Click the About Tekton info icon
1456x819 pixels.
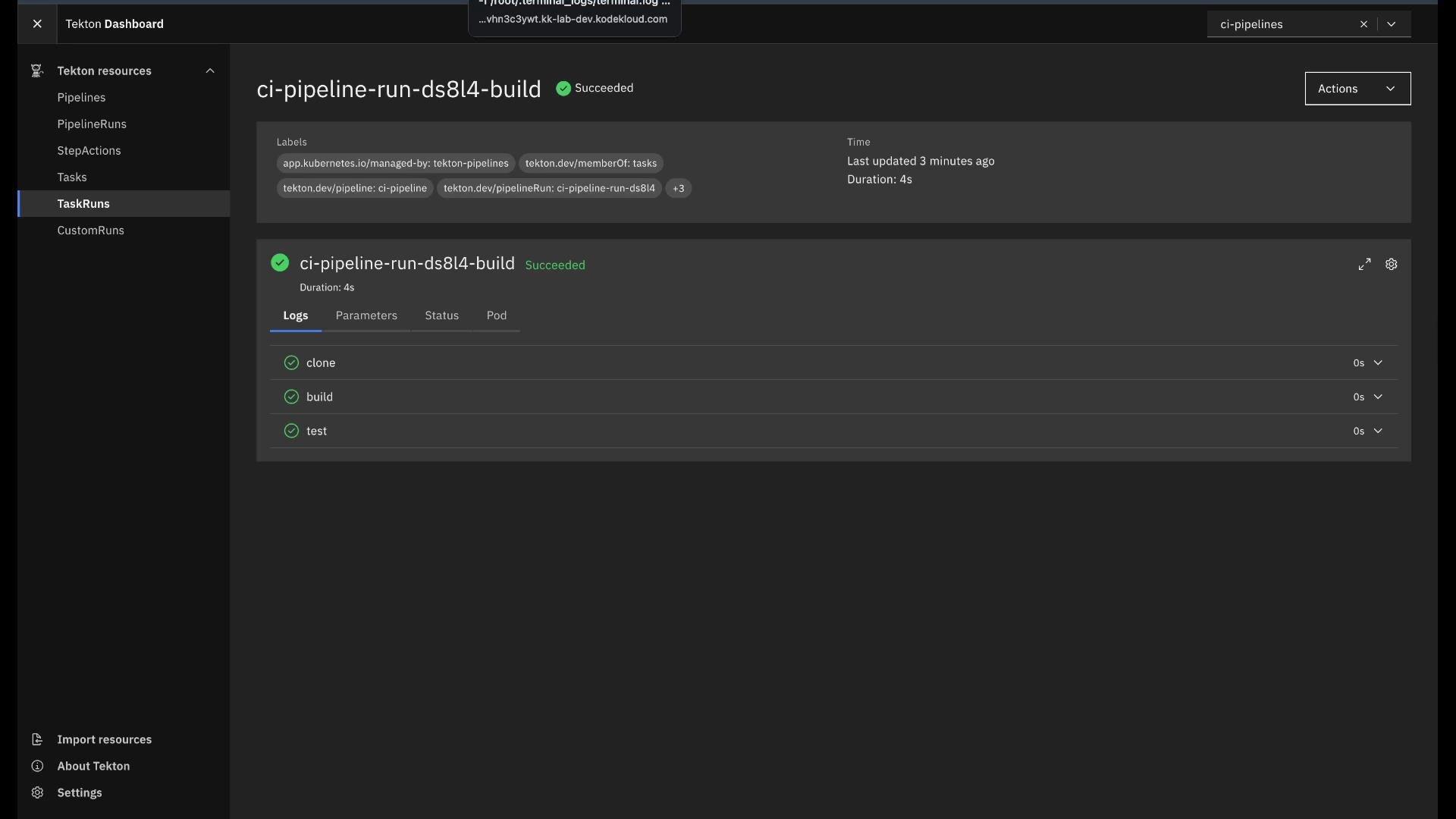click(x=36, y=766)
